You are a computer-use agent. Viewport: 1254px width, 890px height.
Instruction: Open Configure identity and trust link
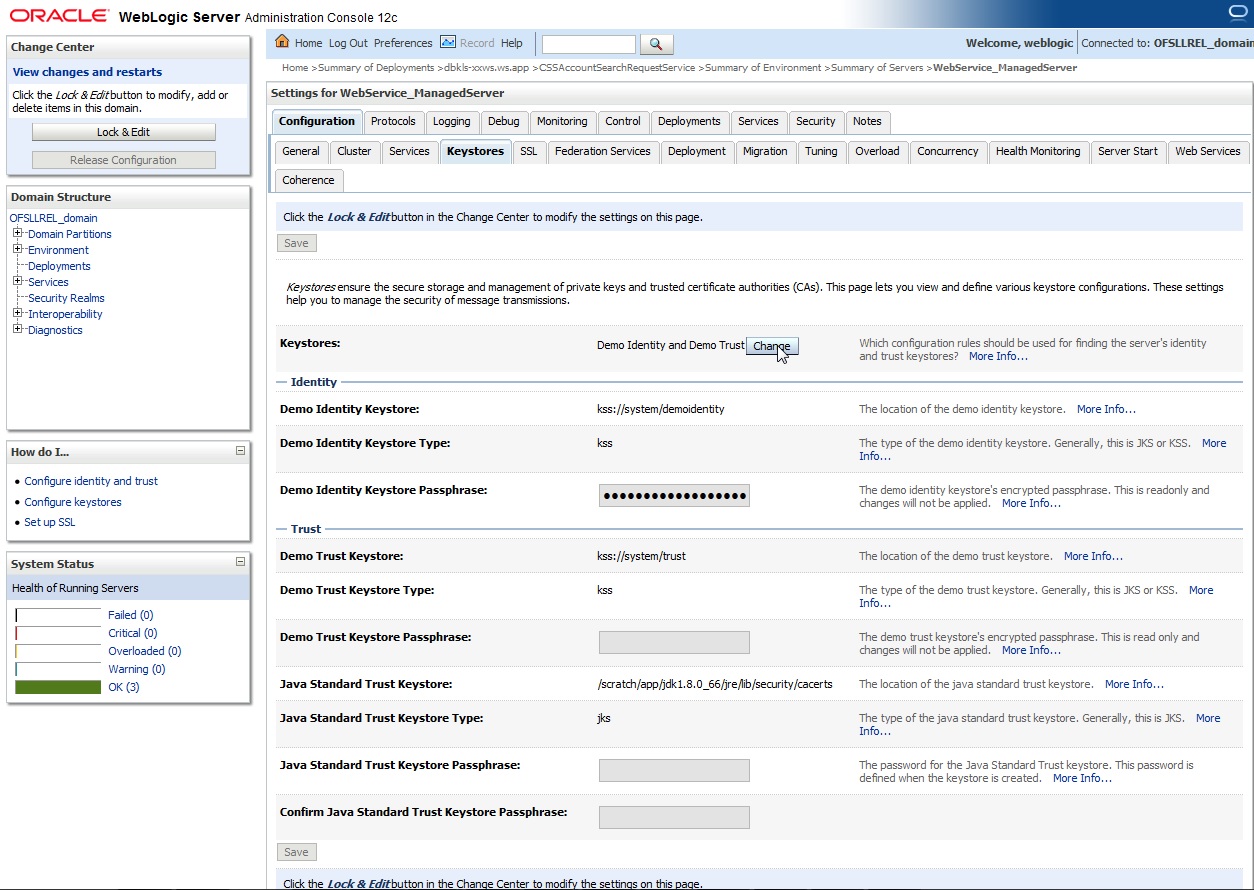tap(91, 481)
